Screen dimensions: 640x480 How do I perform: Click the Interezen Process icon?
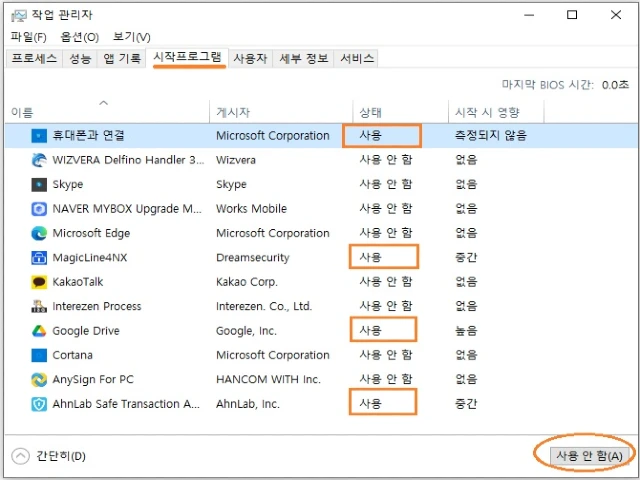point(39,307)
